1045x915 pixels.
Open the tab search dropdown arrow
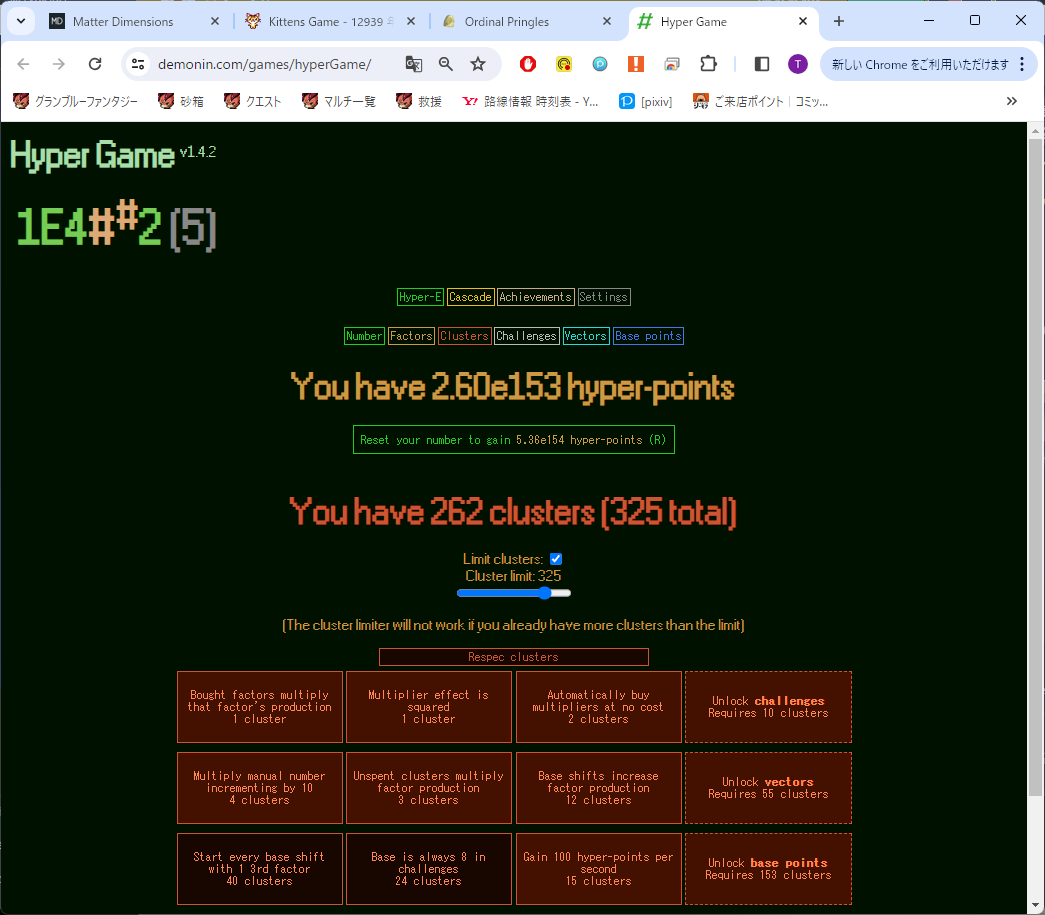pos(20,20)
